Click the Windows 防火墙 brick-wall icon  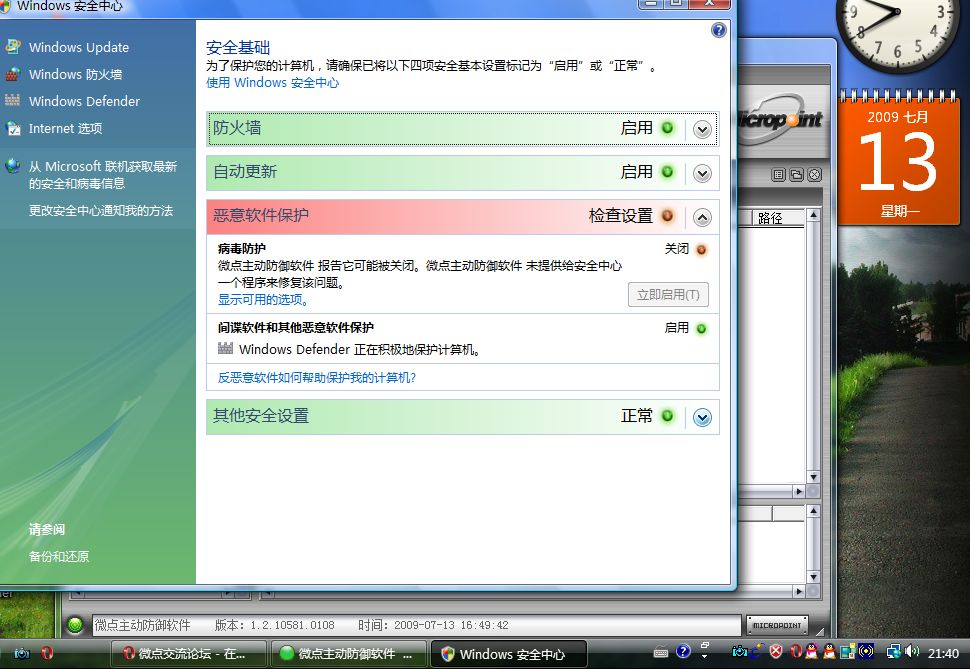[12, 74]
